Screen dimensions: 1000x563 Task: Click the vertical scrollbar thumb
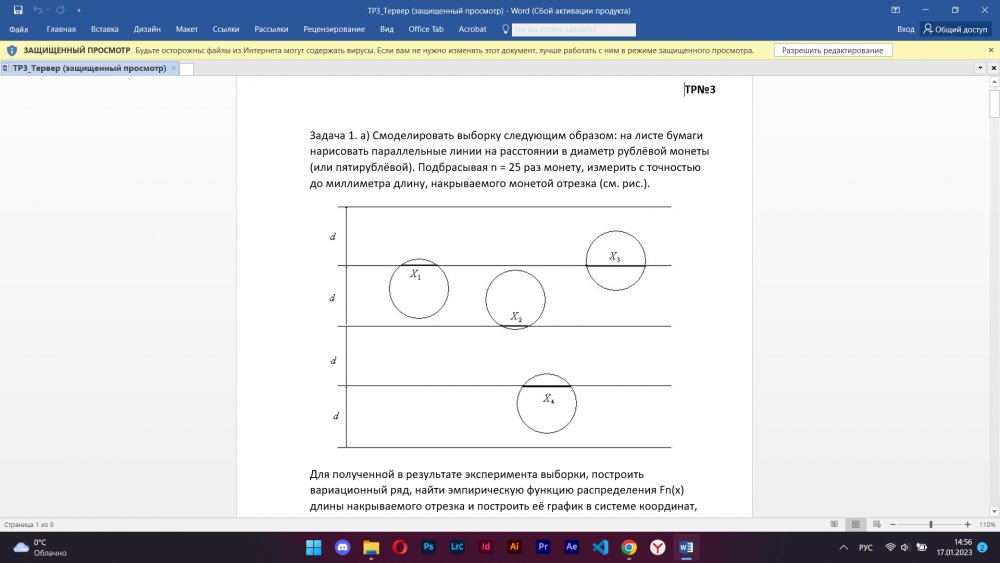pos(994,103)
